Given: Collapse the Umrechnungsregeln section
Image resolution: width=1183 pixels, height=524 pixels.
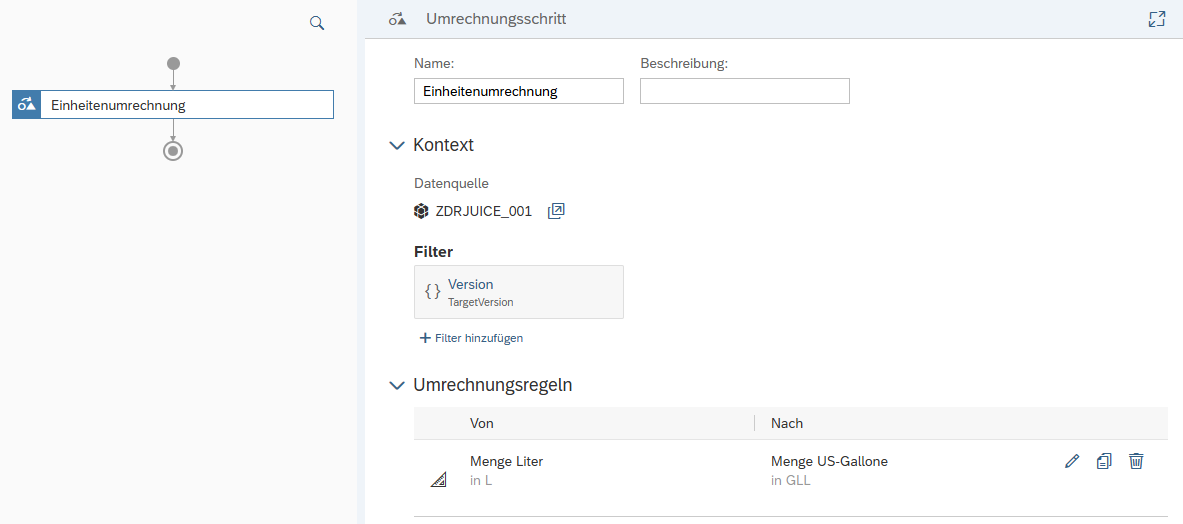Looking at the screenshot, I should point(397,385).
